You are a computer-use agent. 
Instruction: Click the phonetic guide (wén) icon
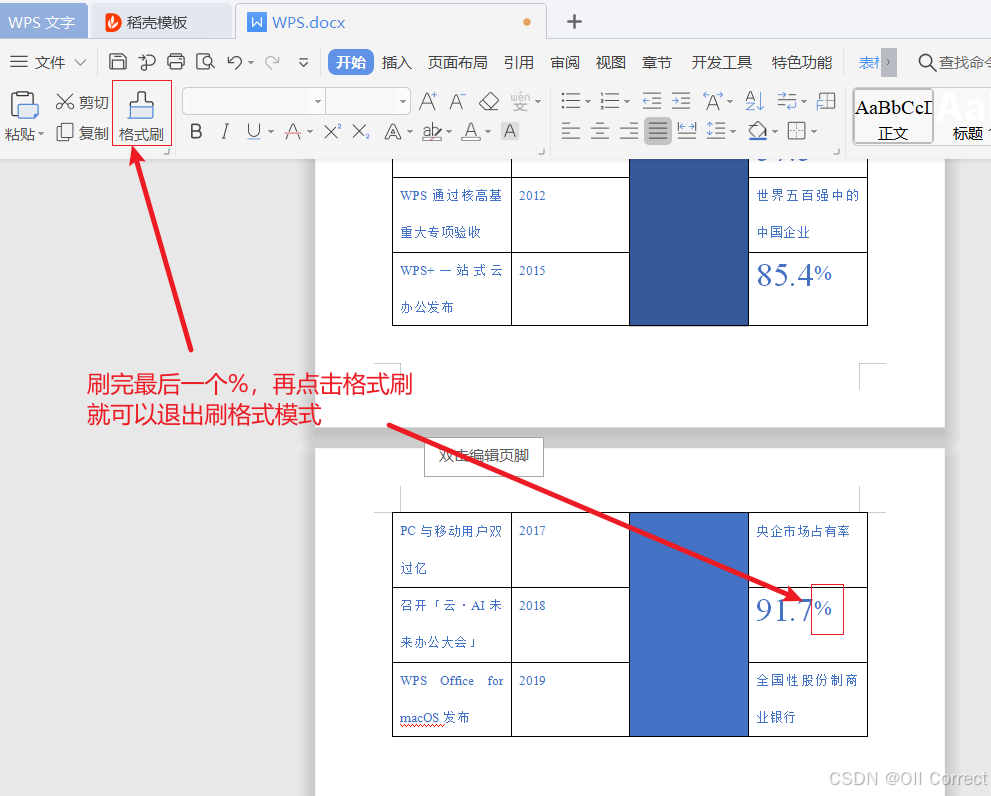pyautogui.click(x=520, y=101)
